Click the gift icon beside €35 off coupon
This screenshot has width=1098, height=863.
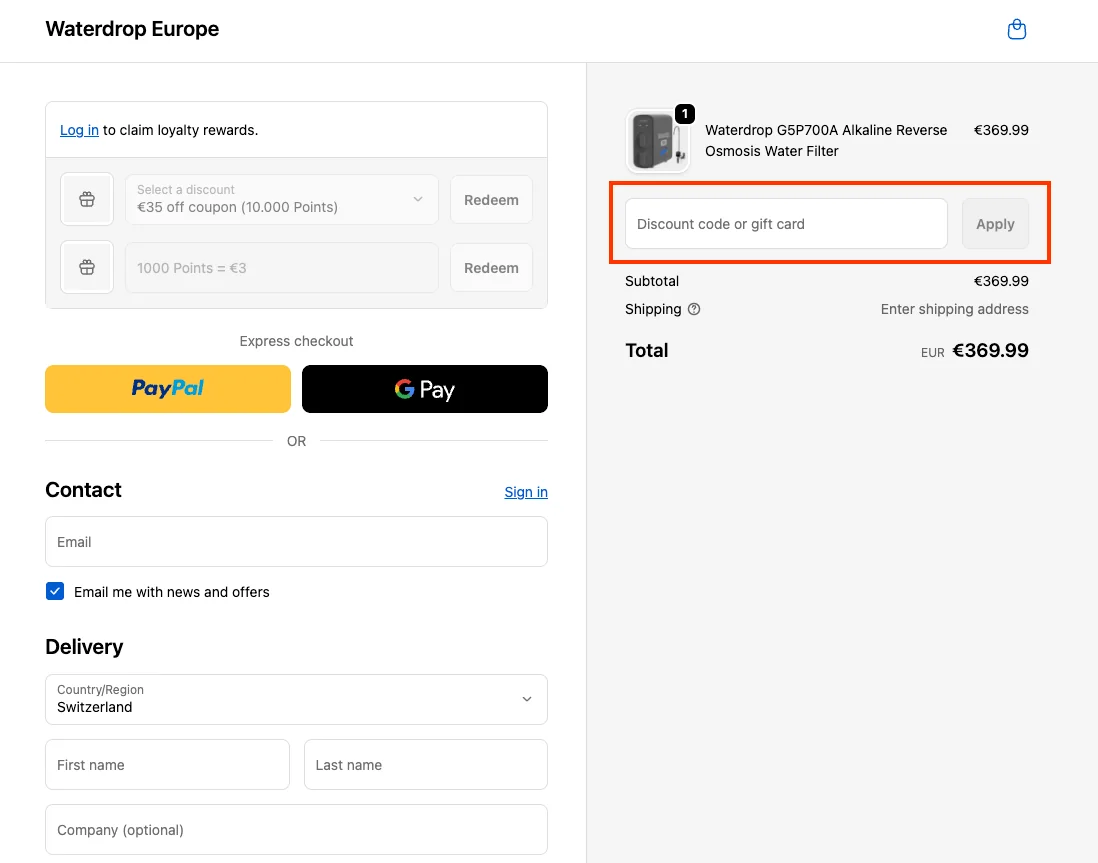[87, 199]
